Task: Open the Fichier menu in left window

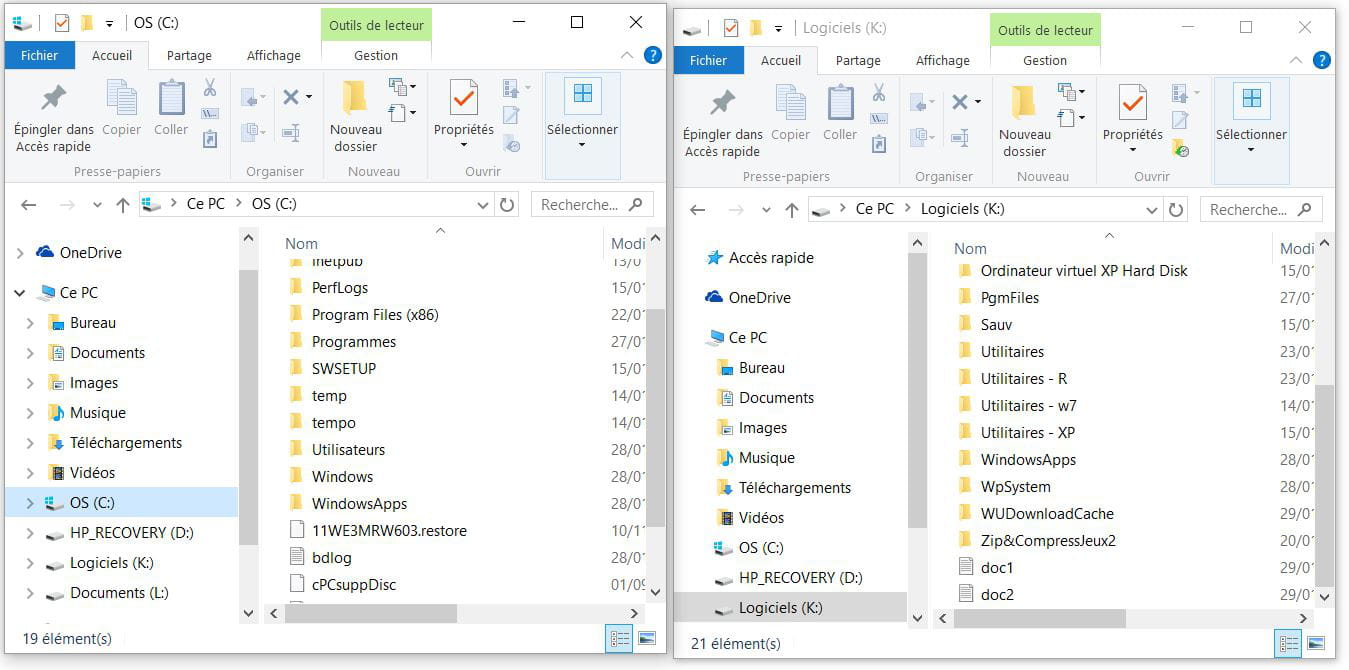Action: 39,56
